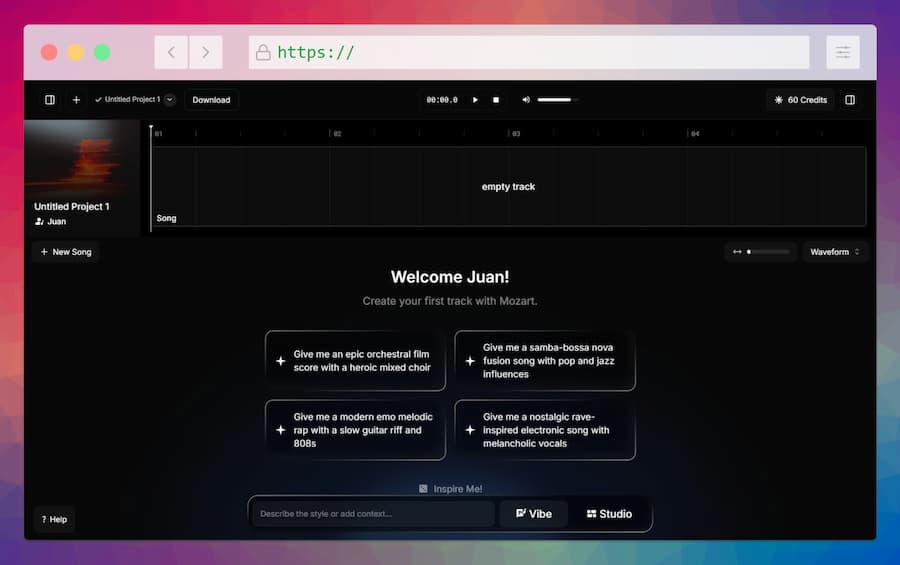The width and height of the screenshot is (900, 565).
Task: Adjust the volume slider
Action: coord(557,100)
